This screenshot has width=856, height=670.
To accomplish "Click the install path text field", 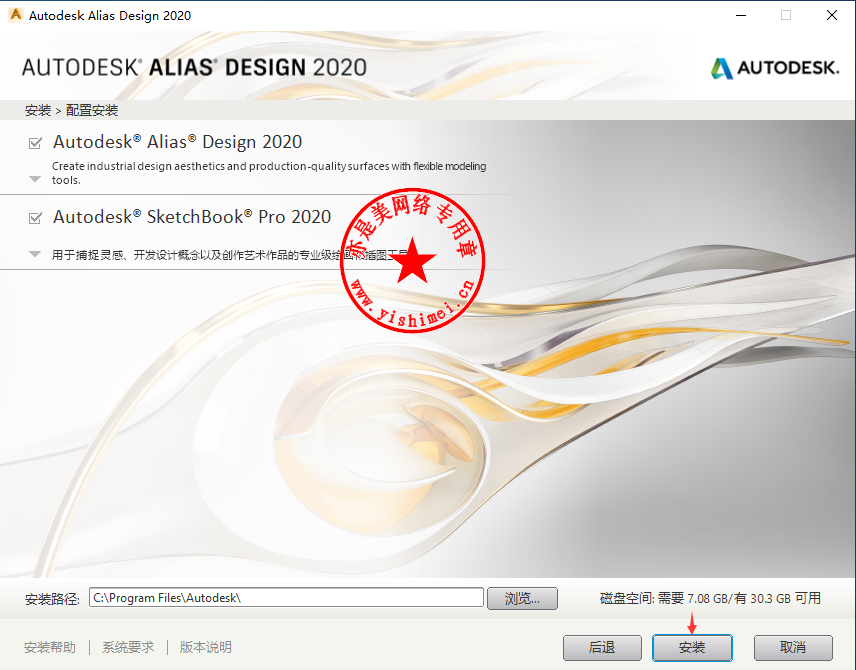I will (x=286, y=597).
